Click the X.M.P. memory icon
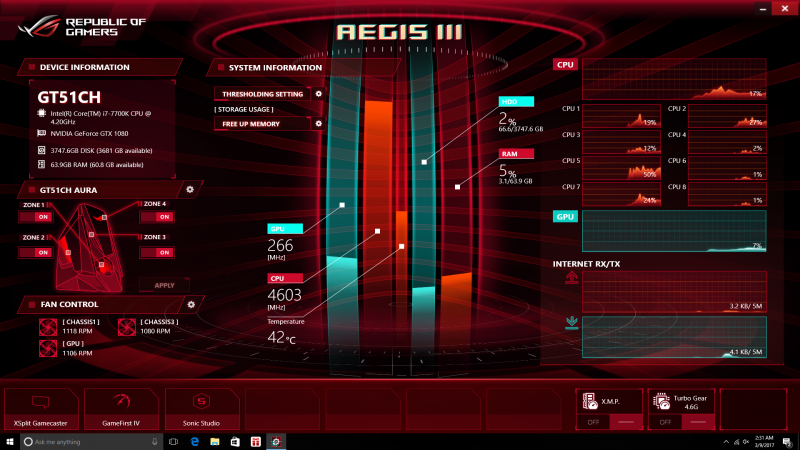Viewport: 800px width, 450px height. tap(590, 402)
